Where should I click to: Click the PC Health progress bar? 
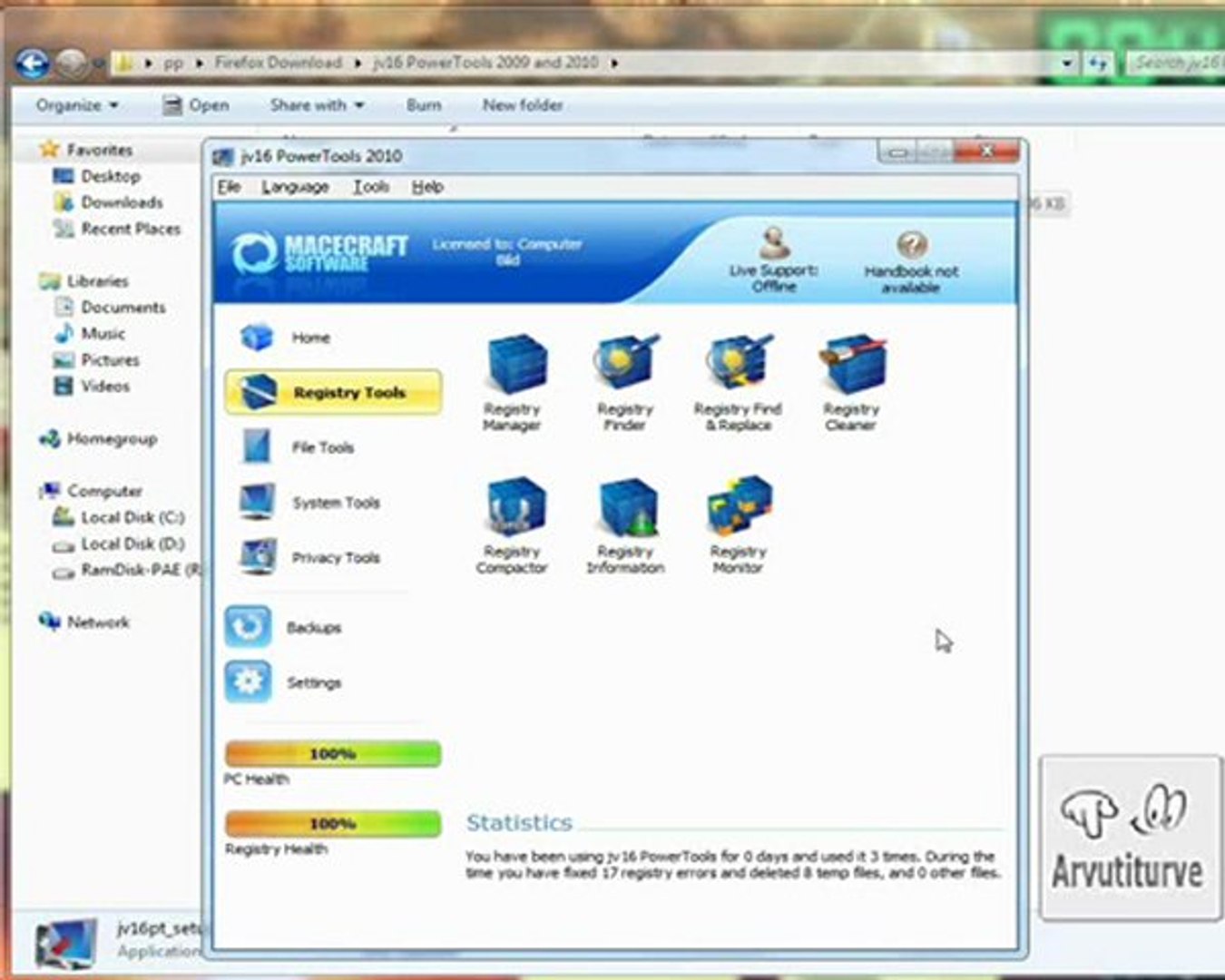click(333, 754)
